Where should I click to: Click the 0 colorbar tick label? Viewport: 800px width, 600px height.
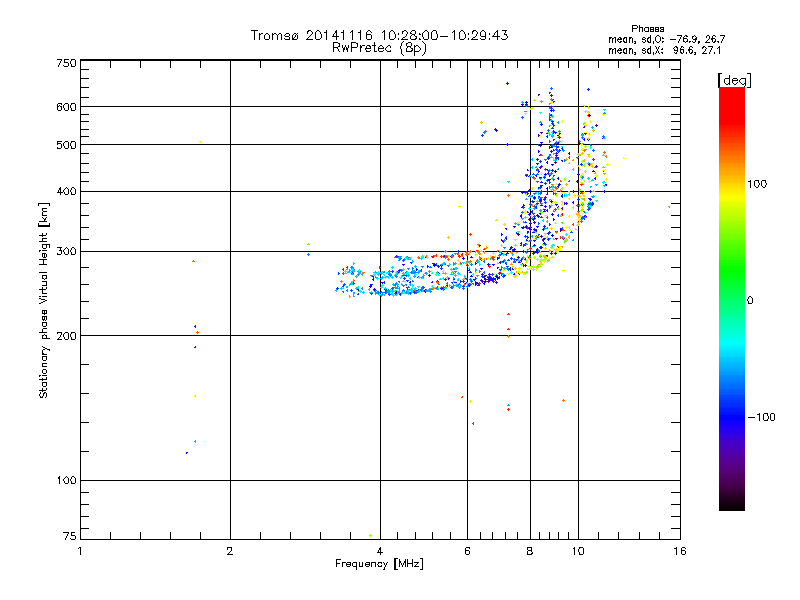750,301
